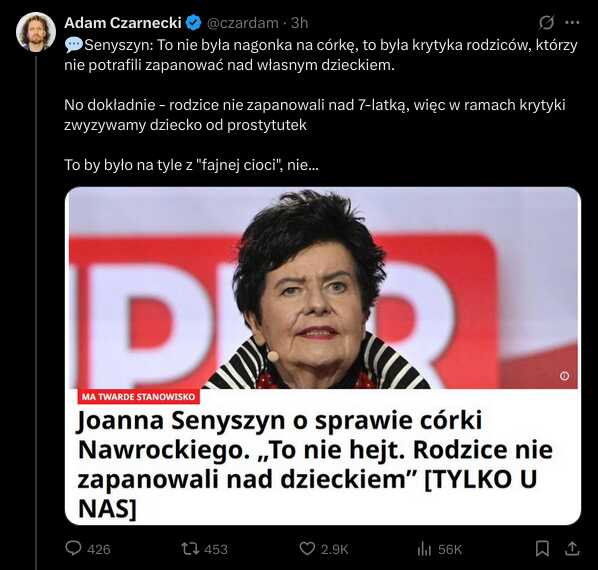The height and width of the screenshot is (570, 598).
Task: Click the Grok explain icon
Action: (546, 22)
